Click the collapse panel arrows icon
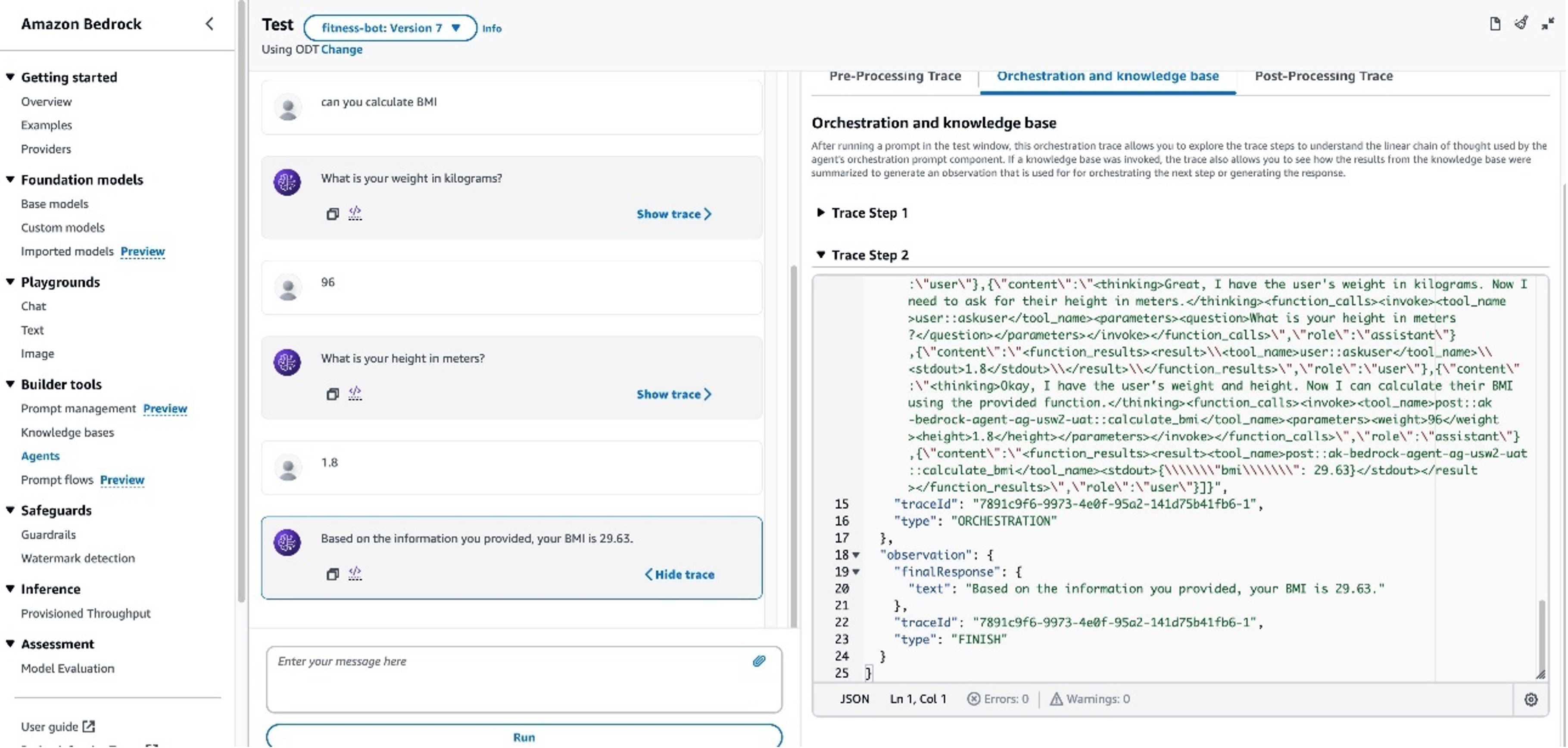Image resolution: width=1568 pixels, height=748 pixels. pyautogui.click(x=1548, y=24)
